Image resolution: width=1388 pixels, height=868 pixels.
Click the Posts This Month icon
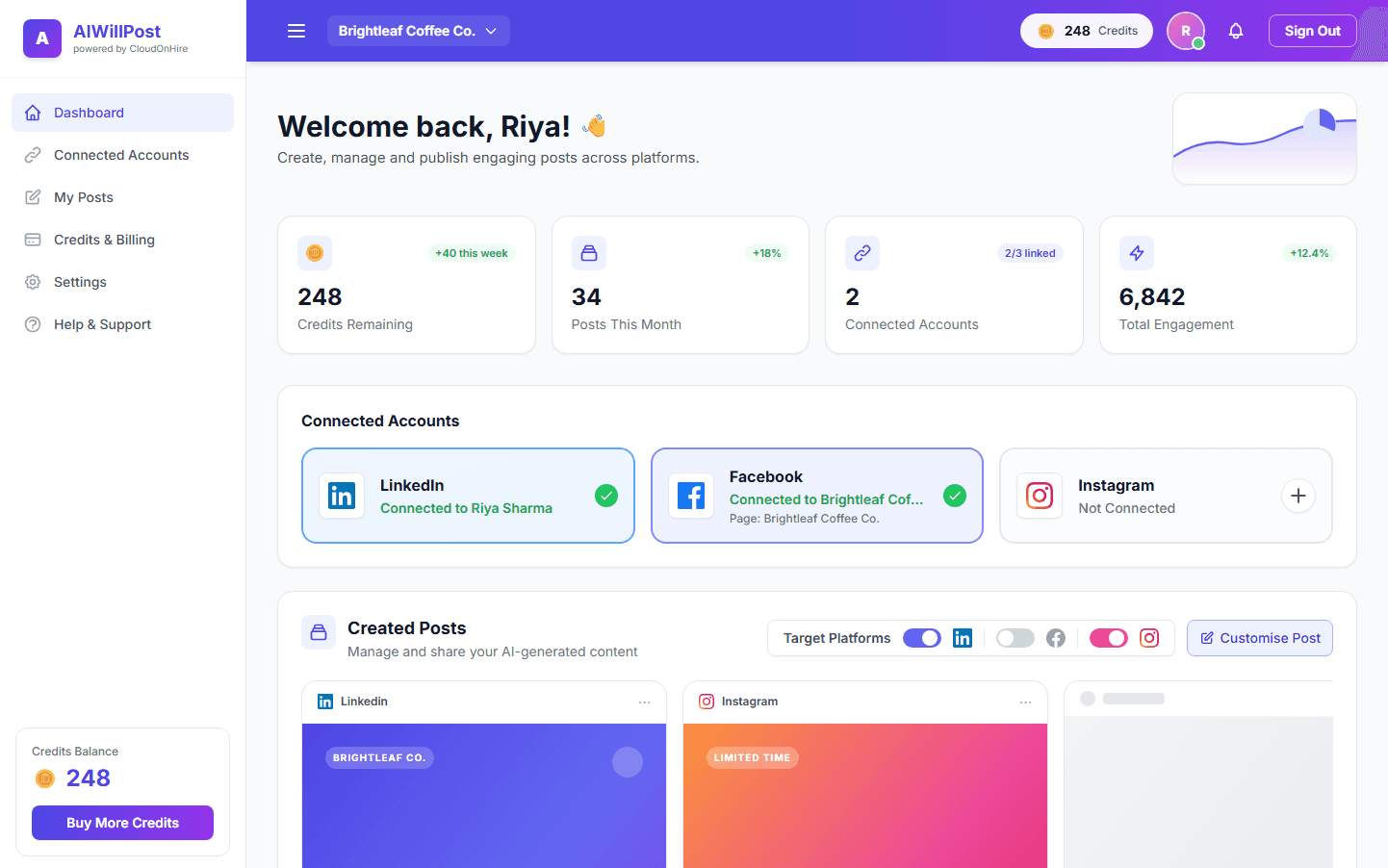click(589, 253)
